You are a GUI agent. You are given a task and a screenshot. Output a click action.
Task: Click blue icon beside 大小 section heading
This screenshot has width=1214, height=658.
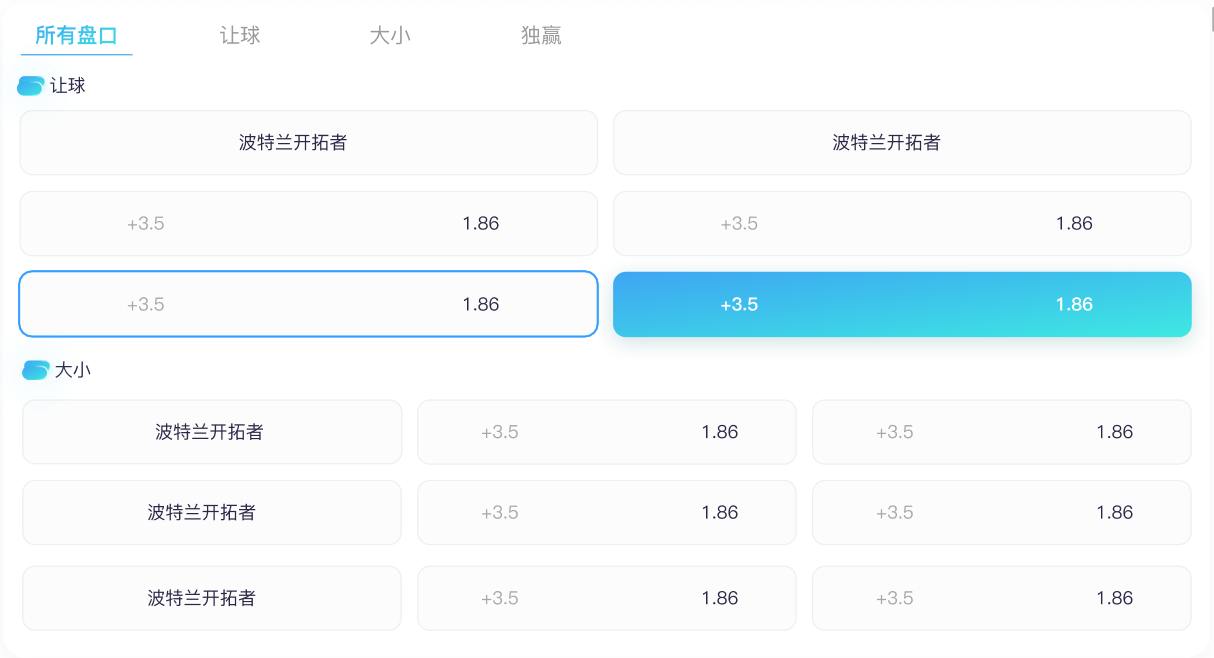35,370
